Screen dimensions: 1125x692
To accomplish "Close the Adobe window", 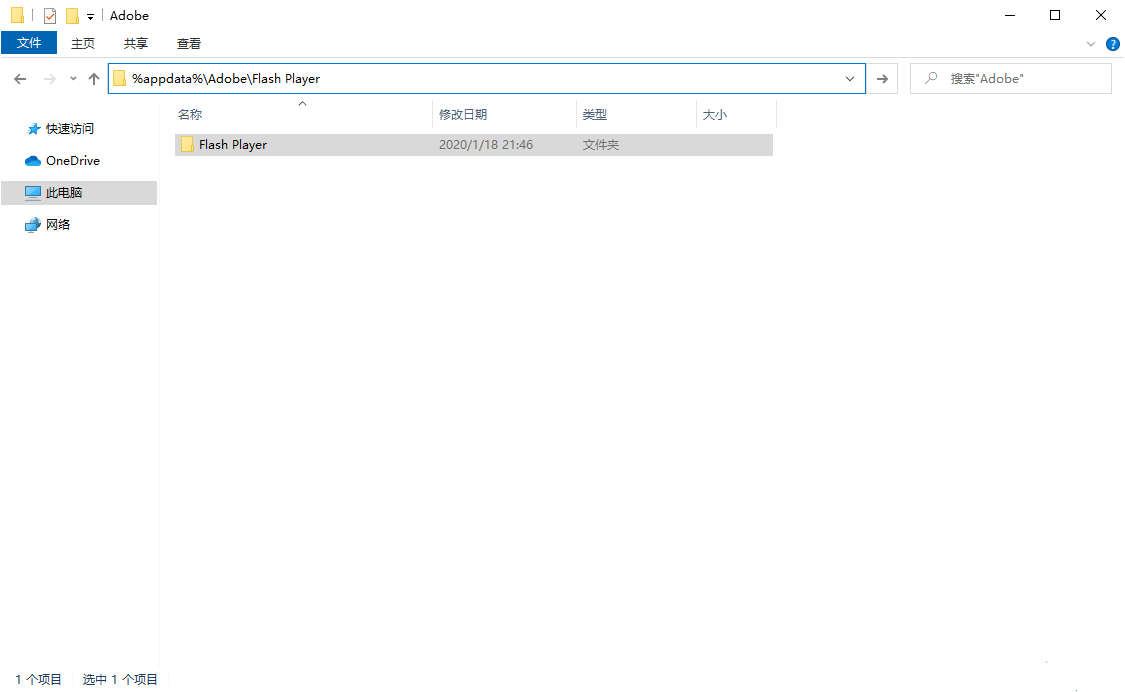I will (1101, 15).
